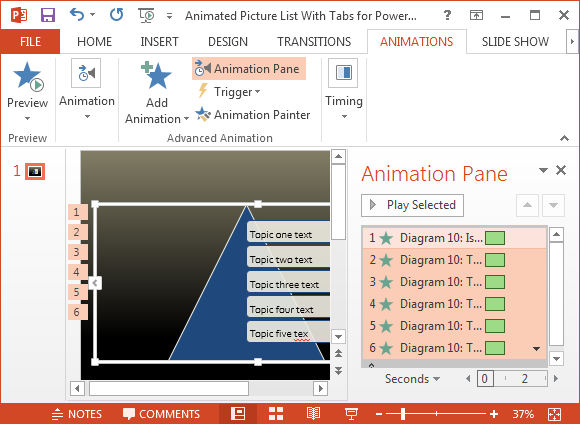Activate the Animation Painter

(253, 115)
